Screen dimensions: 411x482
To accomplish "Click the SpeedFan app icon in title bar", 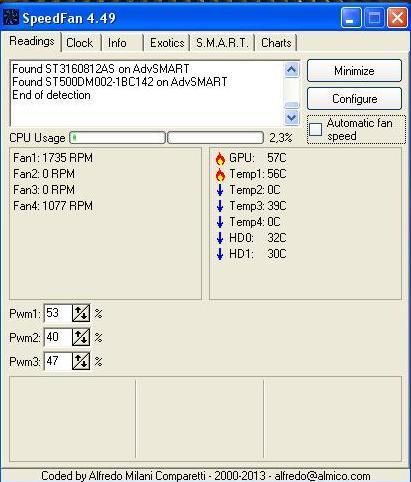I will point(11,17).
